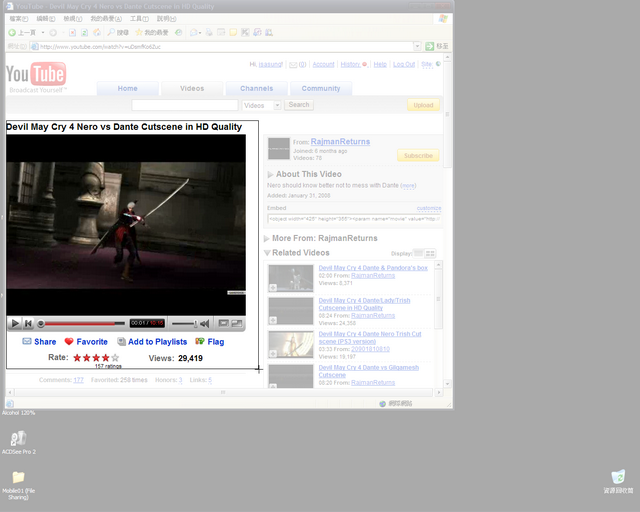This screenshot has height=512, width=640.
Task: Rate the video one star via first star
Action: (77, 358)
